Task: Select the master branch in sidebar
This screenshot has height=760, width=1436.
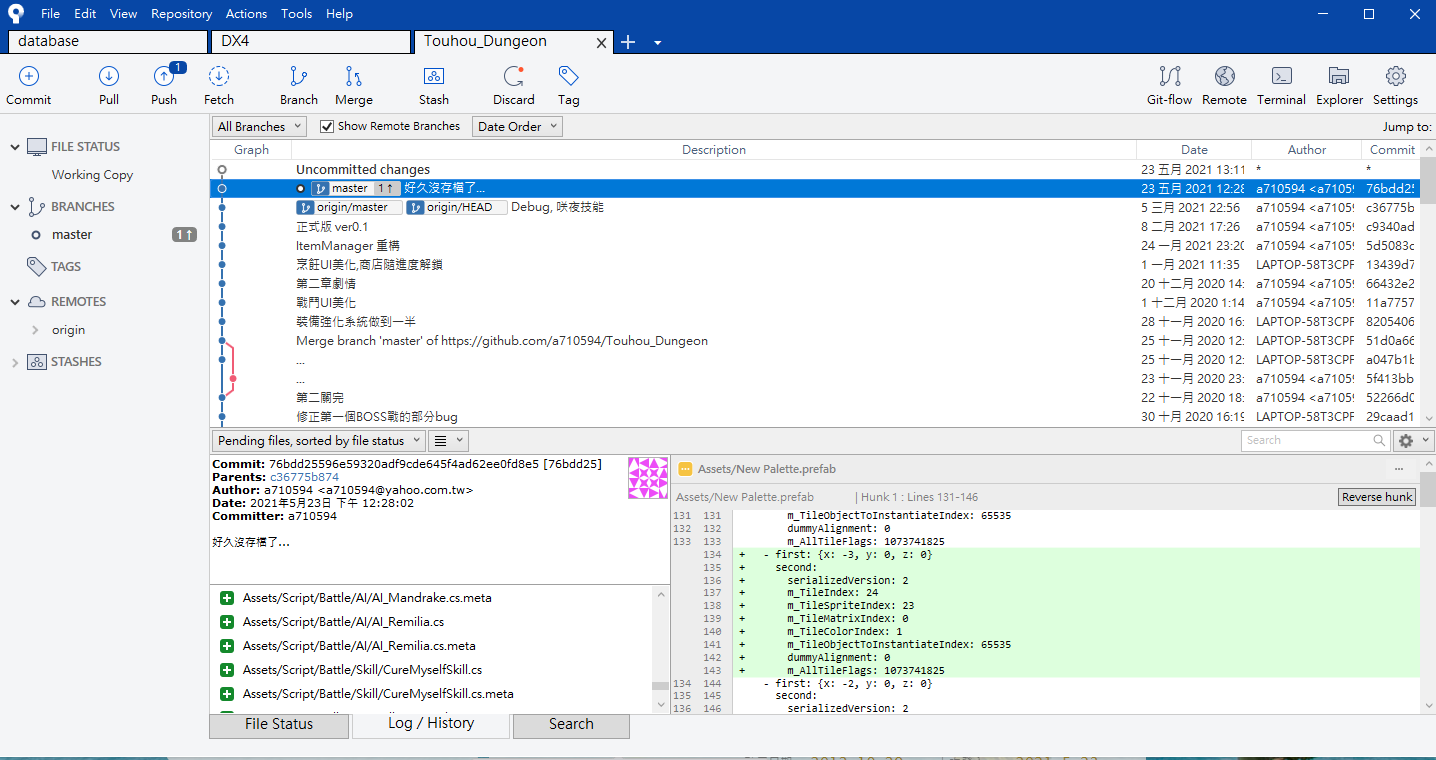Action: click(72, 235)
